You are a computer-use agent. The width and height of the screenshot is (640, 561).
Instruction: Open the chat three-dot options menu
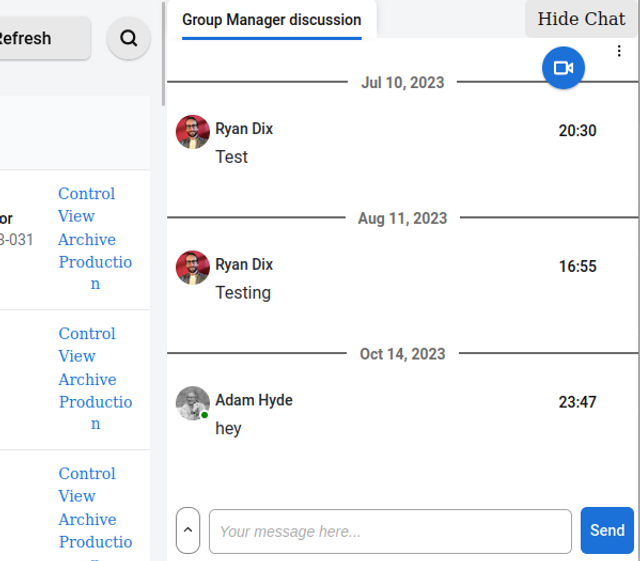[619, 52]
